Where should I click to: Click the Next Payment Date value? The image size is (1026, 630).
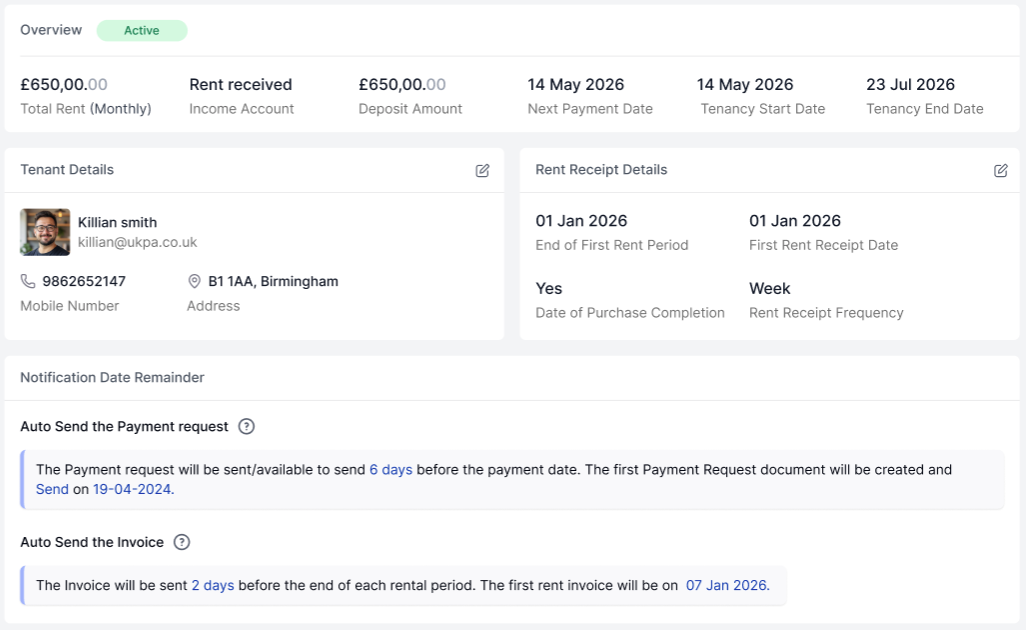576,85
